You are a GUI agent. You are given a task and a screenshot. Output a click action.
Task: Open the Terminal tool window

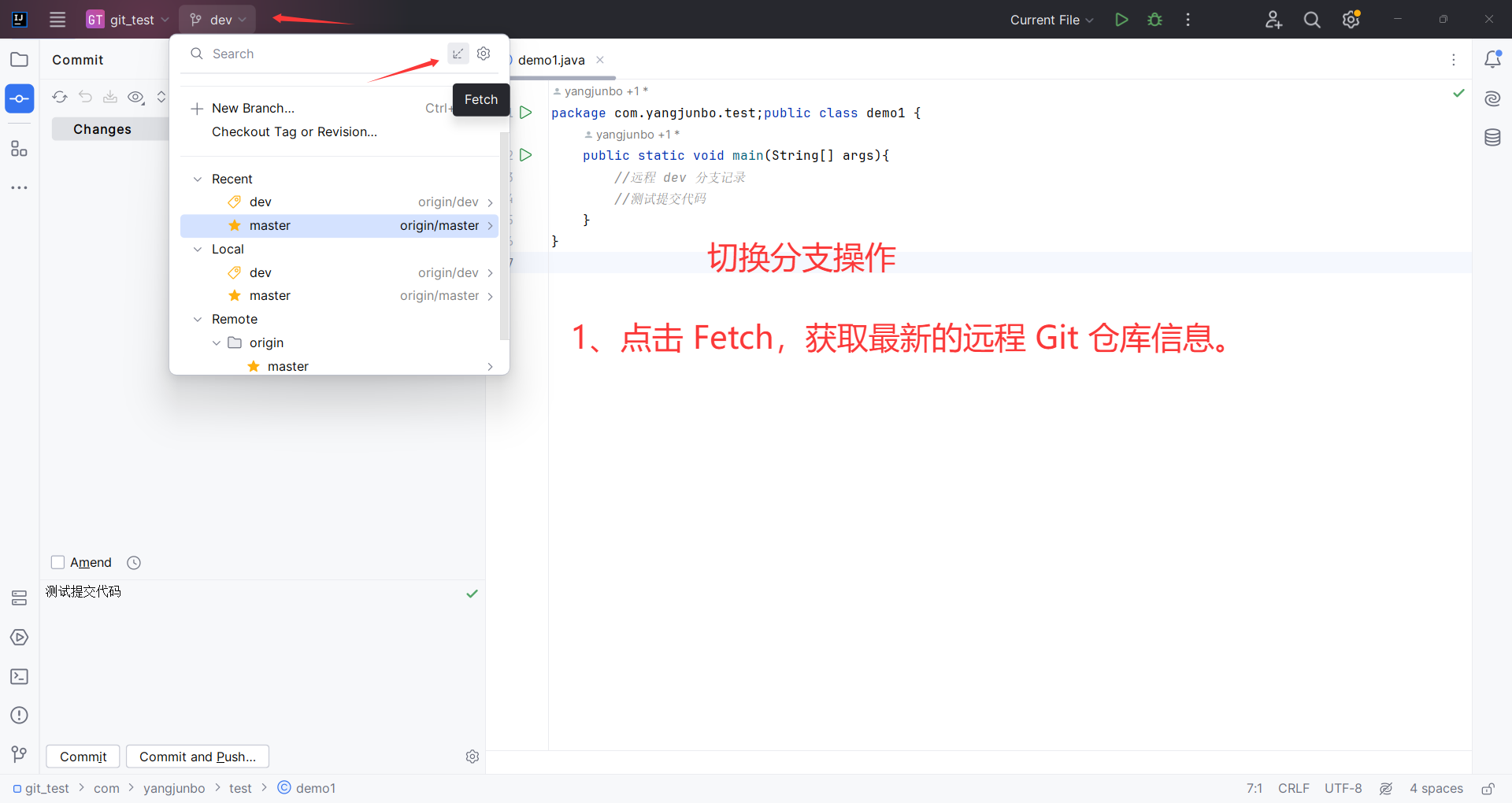point(19,676)
